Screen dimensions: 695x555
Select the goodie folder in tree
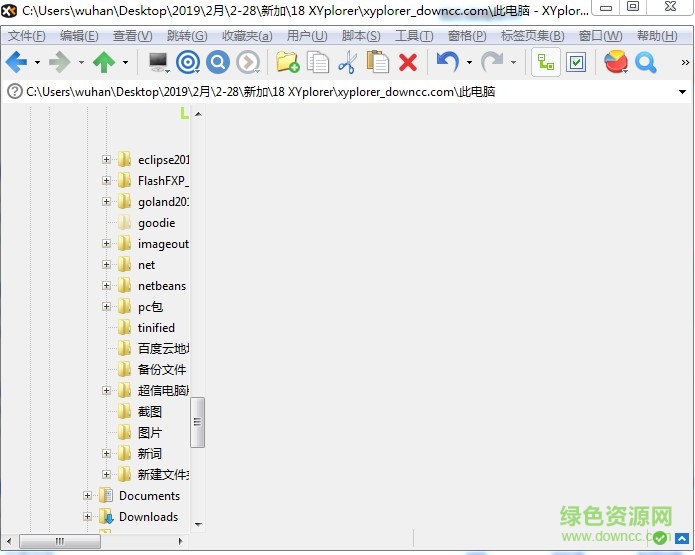(x=156, y=223)
